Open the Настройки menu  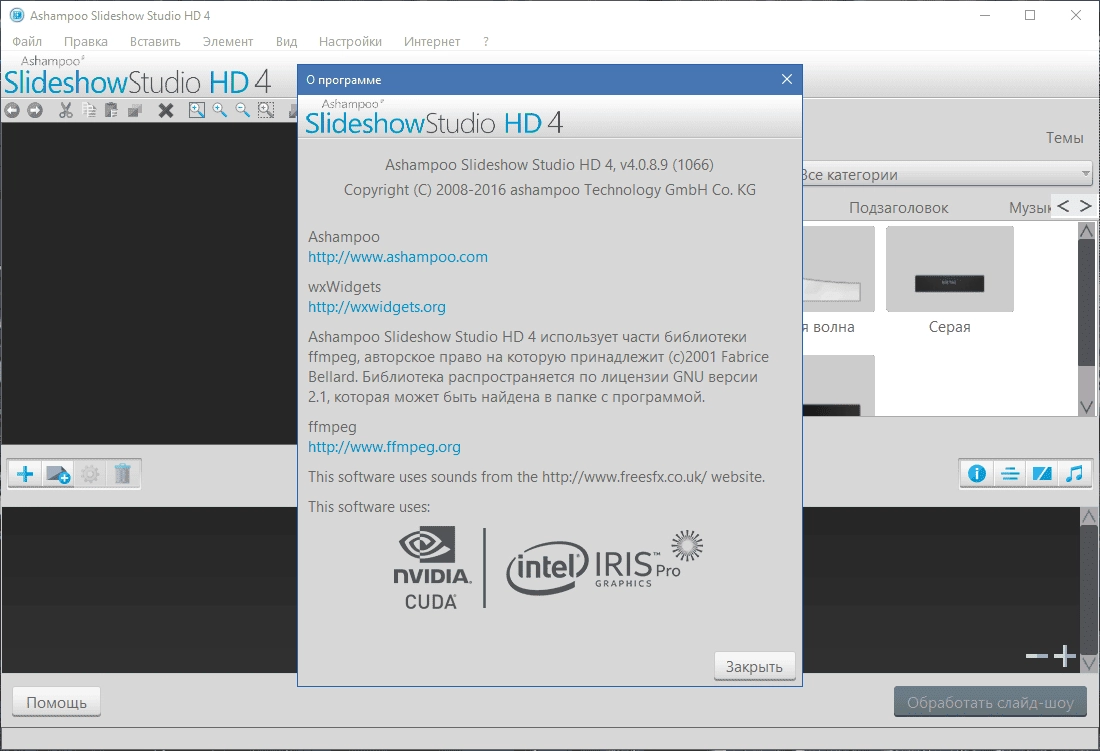pos(350,41)
